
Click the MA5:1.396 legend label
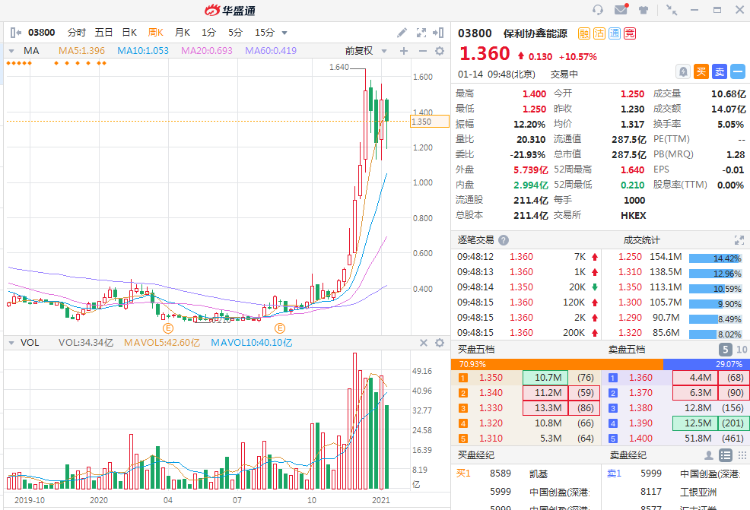[x=81, y=51]
